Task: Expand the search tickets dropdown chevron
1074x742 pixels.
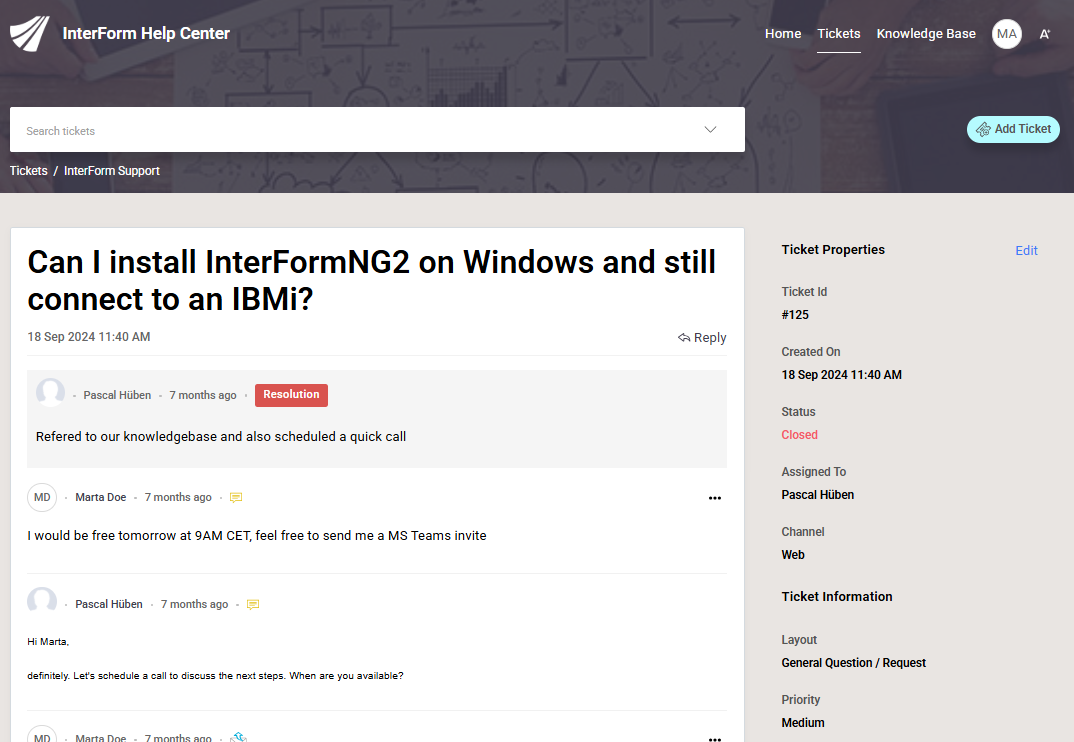Action: tap(710, 129)
